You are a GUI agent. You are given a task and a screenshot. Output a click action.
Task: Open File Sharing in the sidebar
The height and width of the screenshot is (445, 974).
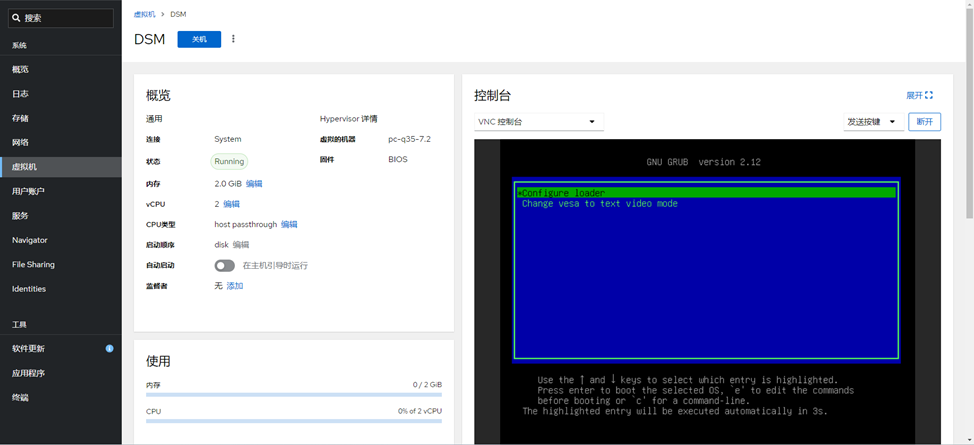point(61,264)
